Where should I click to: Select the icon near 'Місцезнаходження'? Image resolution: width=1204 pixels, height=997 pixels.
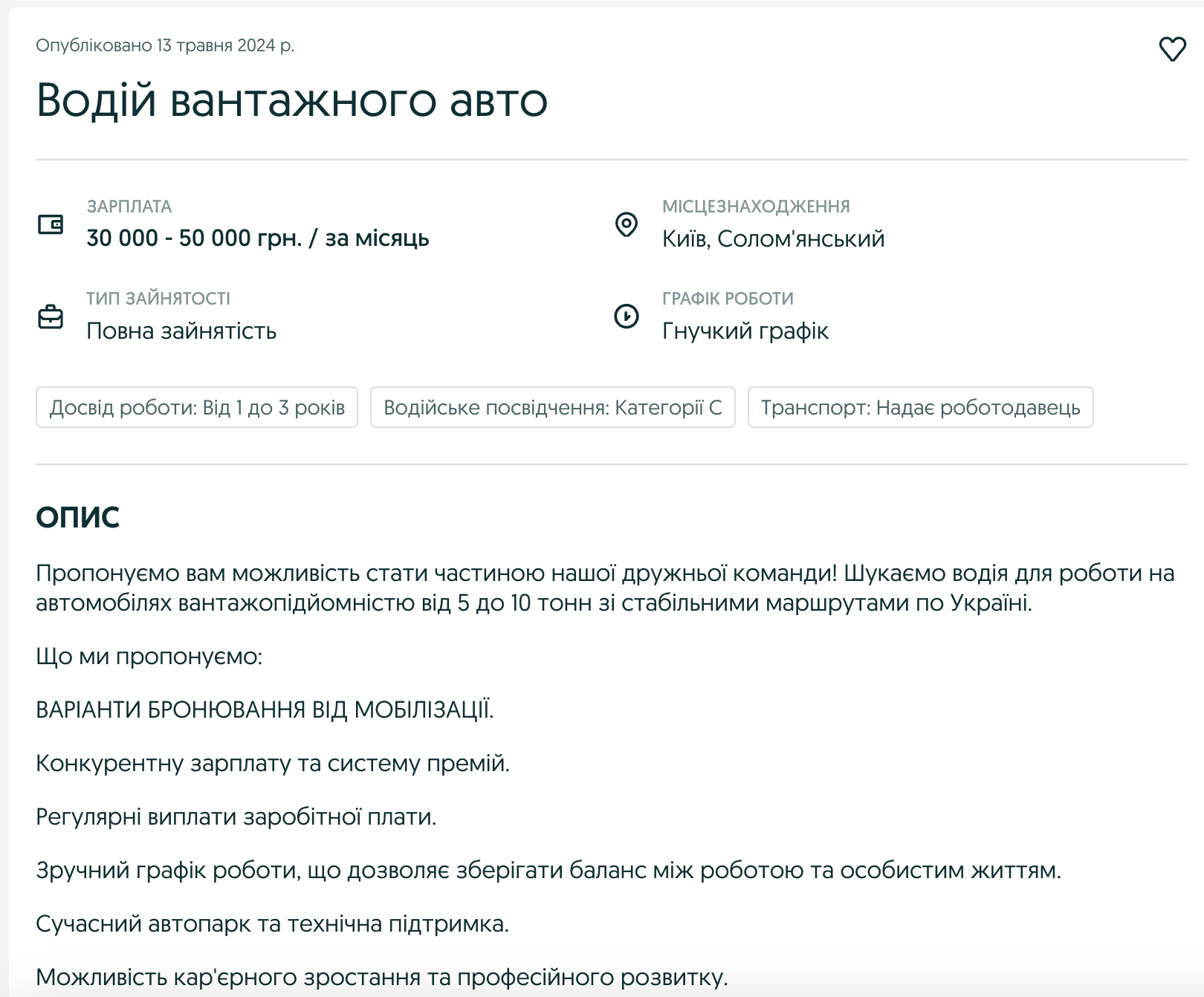pyautogui.click(x=627, y=223)
